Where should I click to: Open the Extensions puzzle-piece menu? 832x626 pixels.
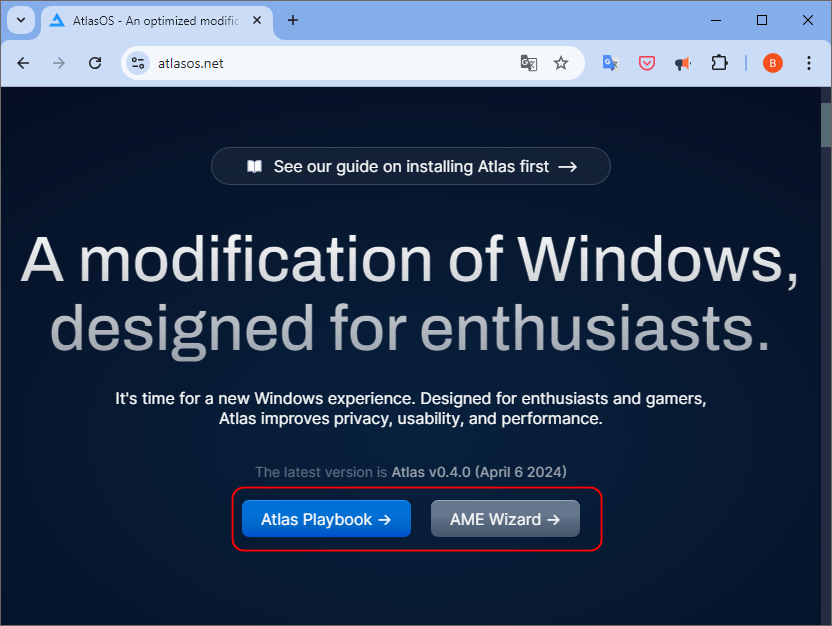(719, 64)
